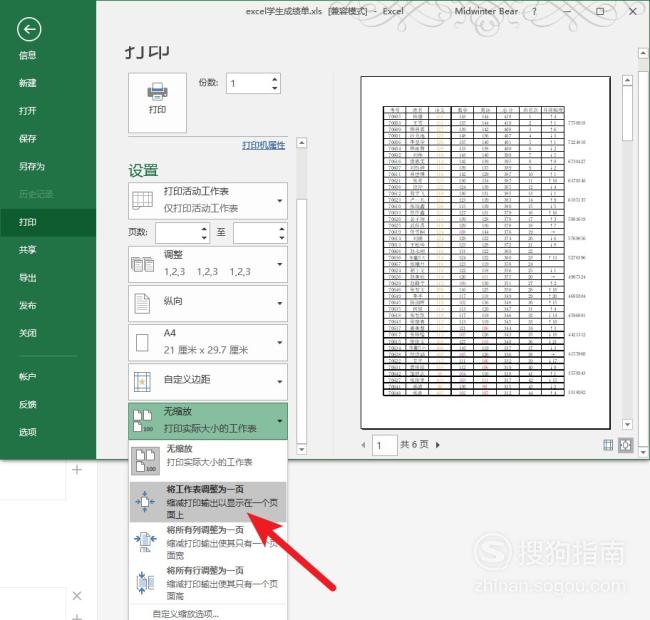Viewport: 650px width, 620px height.
Task: Select 打印 in the sidebar
Action: click(x=48, y=222)
